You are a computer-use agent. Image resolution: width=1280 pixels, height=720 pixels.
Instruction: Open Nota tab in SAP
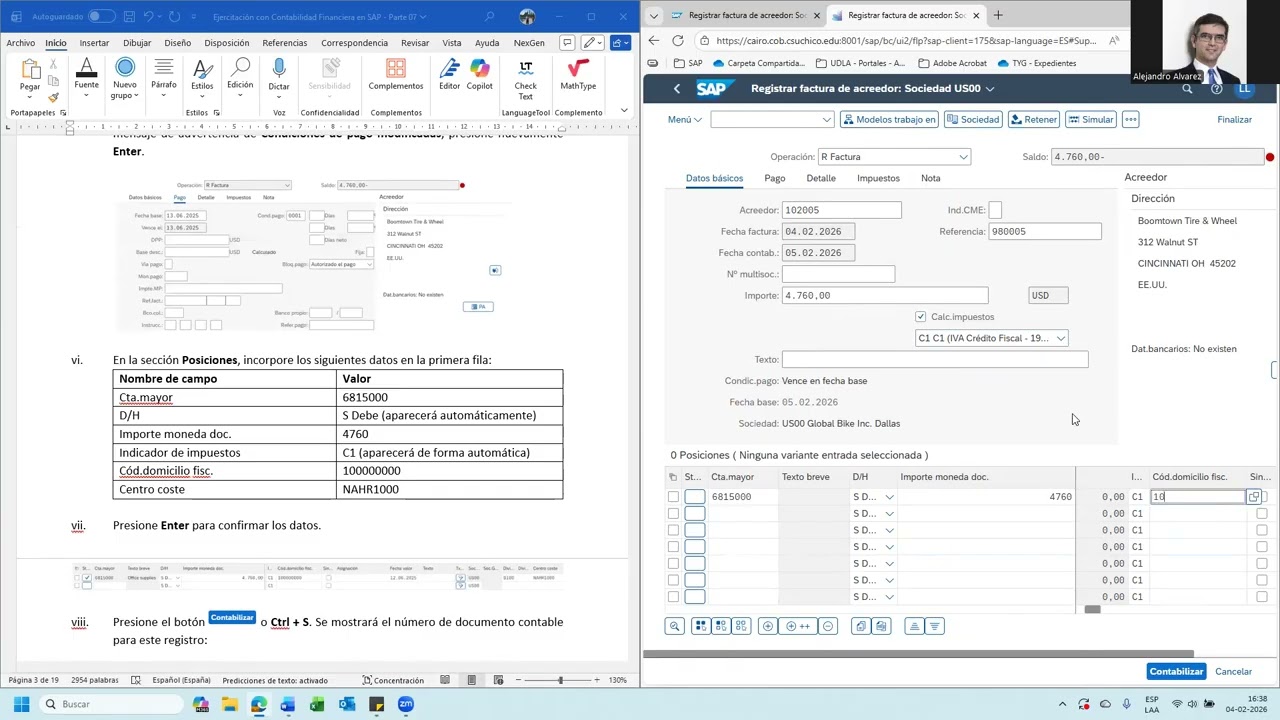(x=931, y=178)
